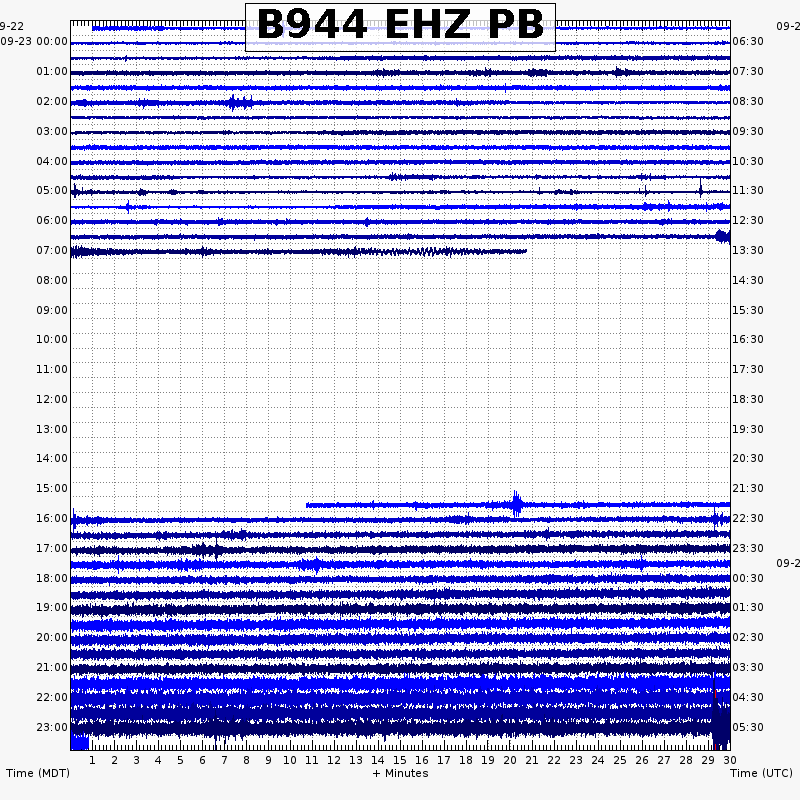Click the 15:30 UTC time label
The width and height of the screenshot is (800, 800).
click(748, 310)
